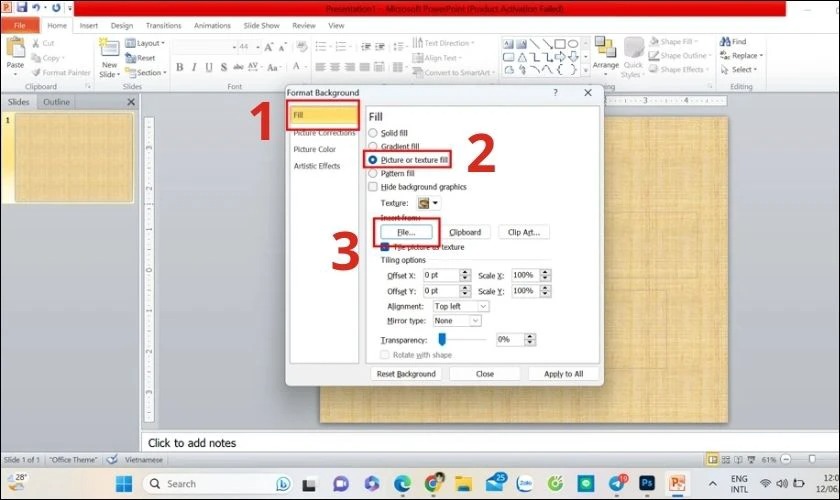
Task: Select Solid fill radio option
Action: tap(373, 132)
